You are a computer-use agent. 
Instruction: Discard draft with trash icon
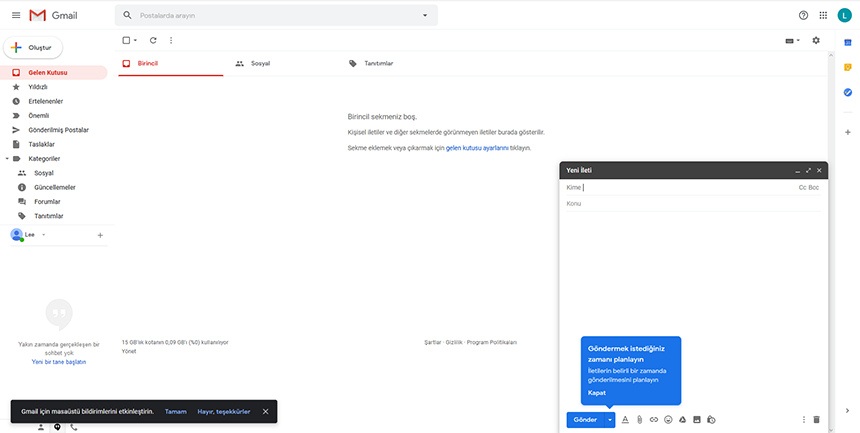(x=816, y=419)
